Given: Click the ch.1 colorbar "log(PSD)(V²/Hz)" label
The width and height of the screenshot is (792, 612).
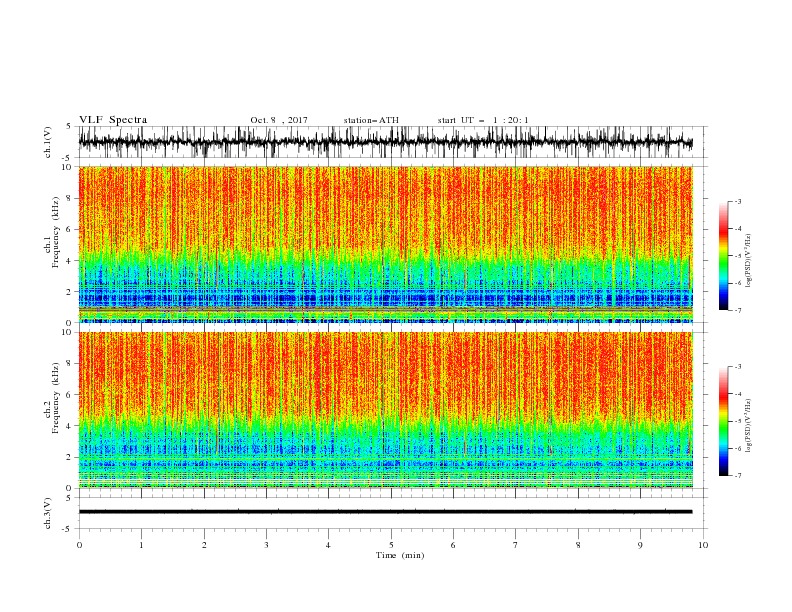Looking at the screenshot, I should click(748, 261).
